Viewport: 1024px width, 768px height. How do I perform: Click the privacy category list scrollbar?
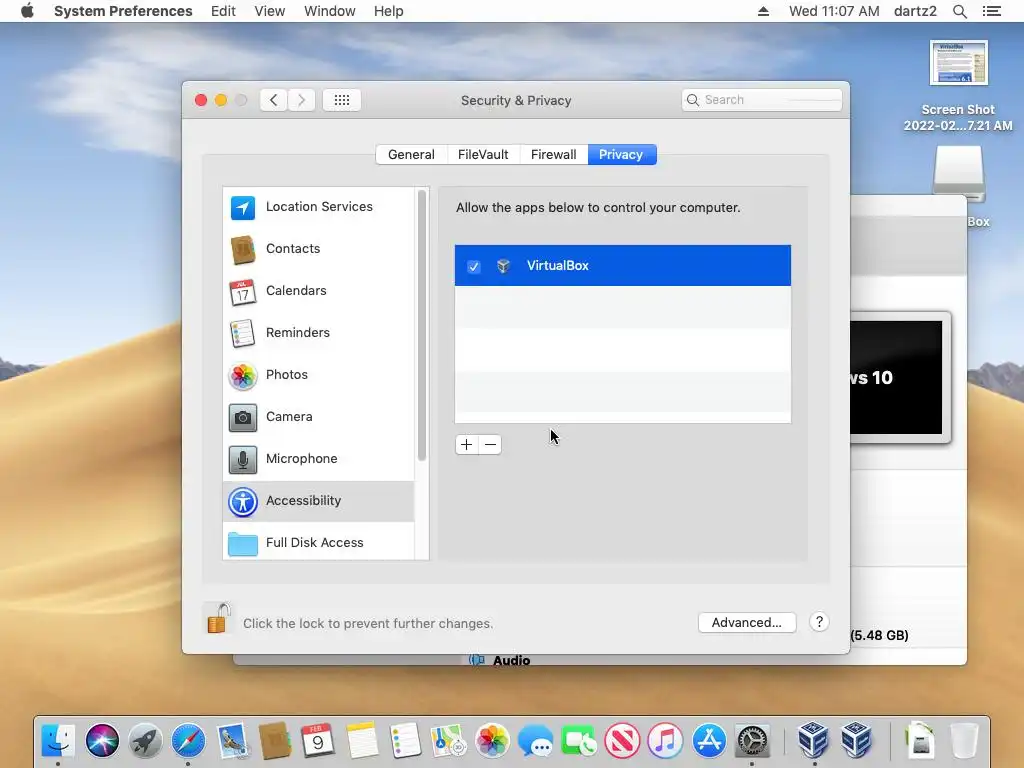422,325
